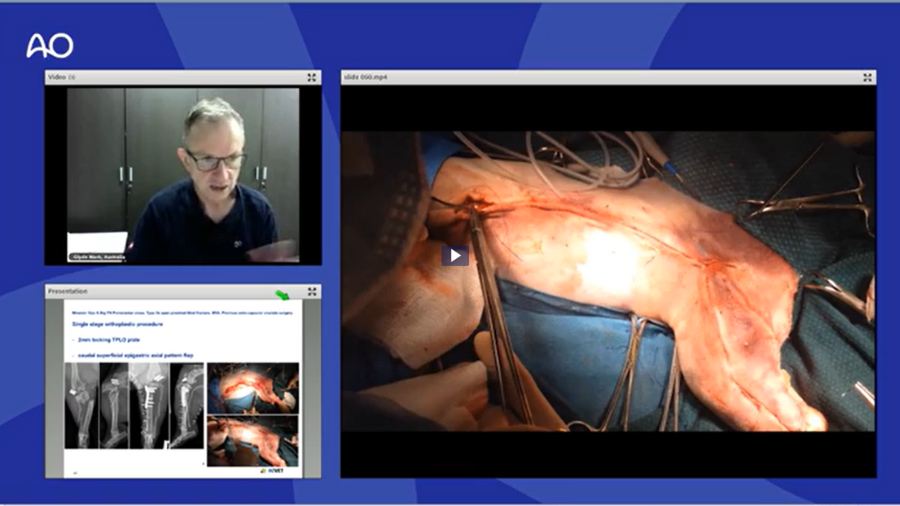
Task: Click the green arrow pointer in Presentation header
Action: (x=283, y=293)
